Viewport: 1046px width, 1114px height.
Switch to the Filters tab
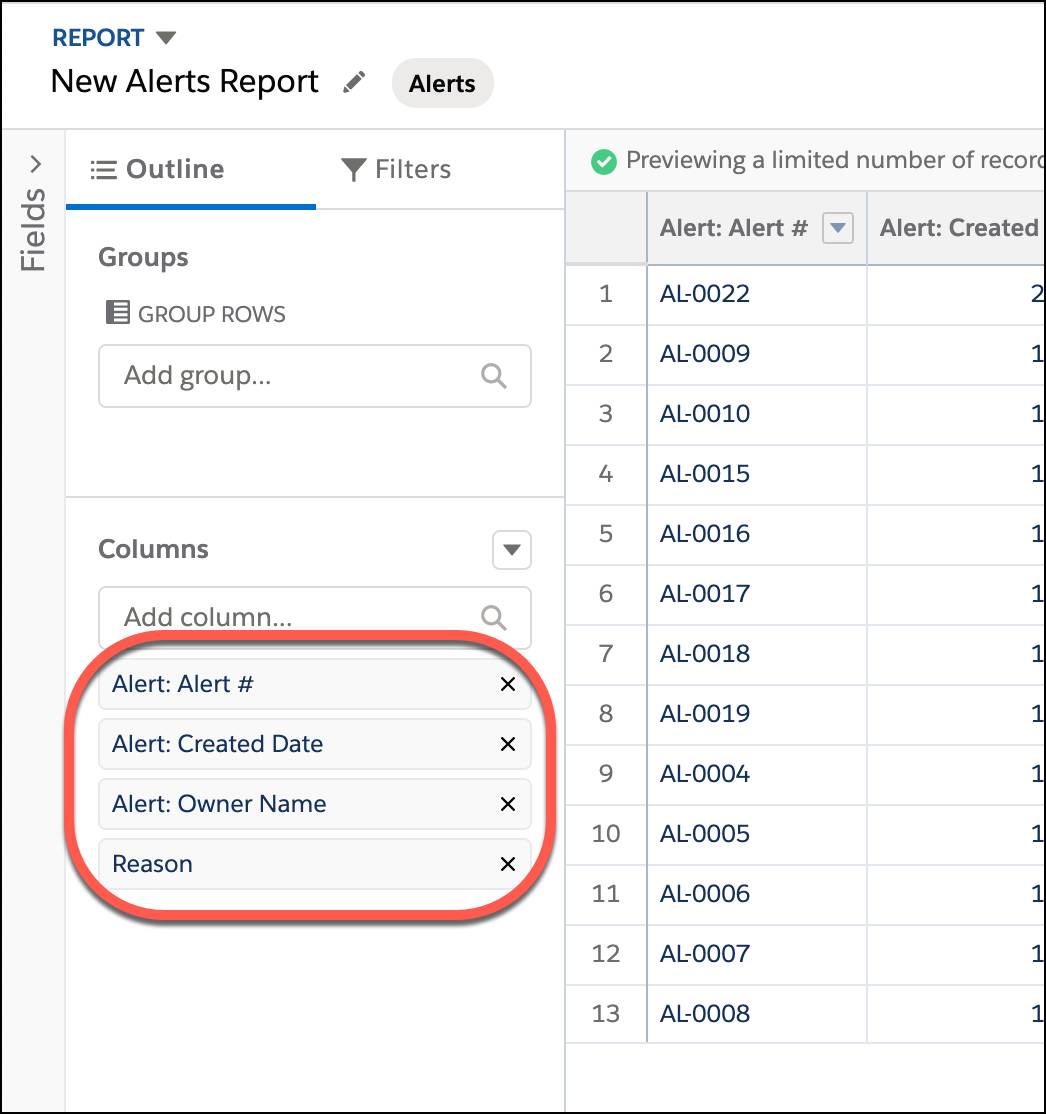396,169
